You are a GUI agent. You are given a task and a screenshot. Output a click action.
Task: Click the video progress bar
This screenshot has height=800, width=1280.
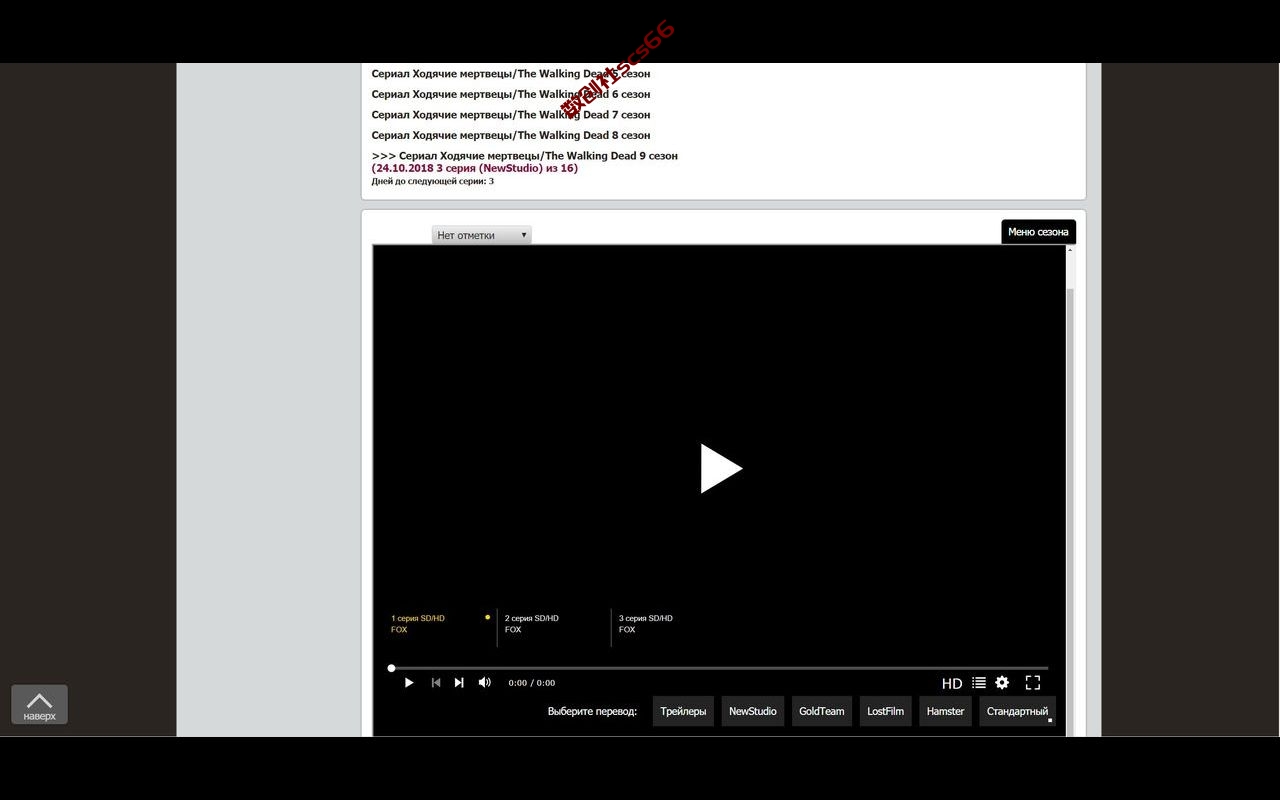719,668
